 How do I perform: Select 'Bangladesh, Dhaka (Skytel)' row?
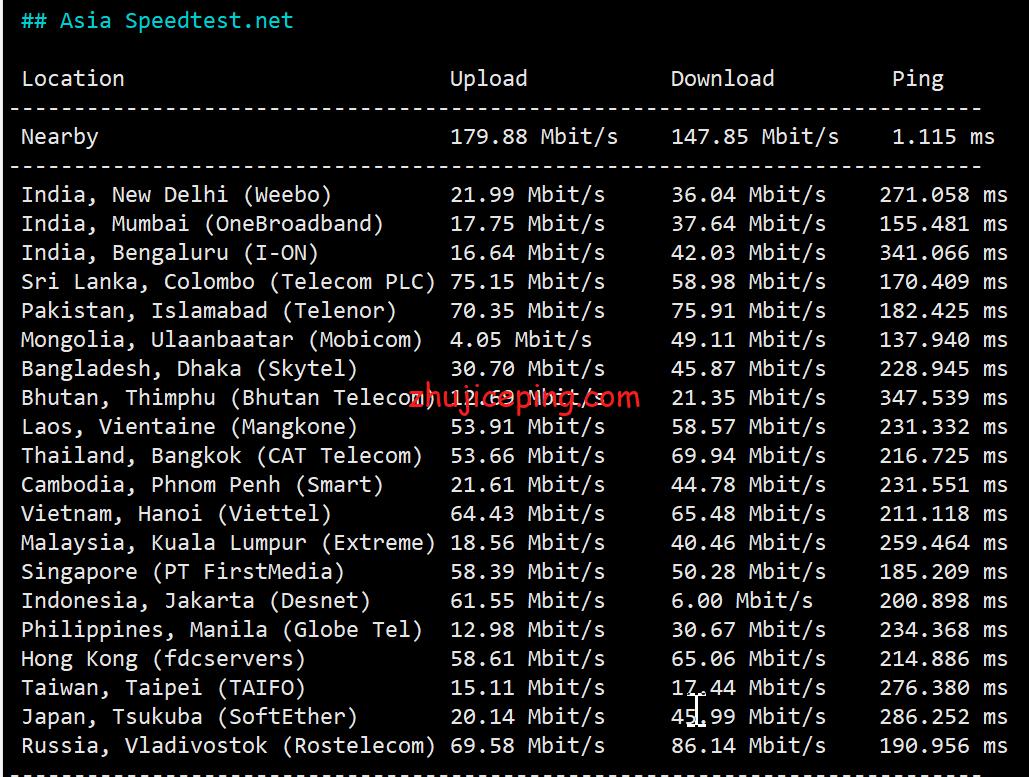point(514,368)
